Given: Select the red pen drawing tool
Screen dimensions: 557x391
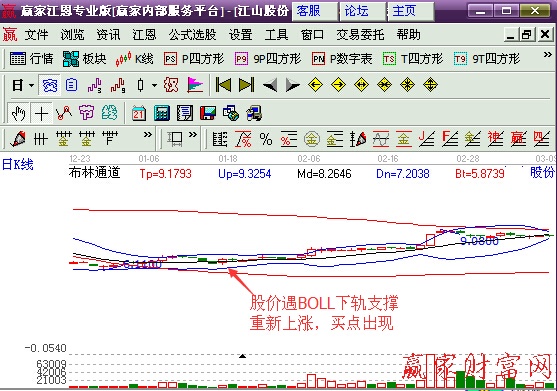Looking at the screenshot, I should point(18,139).
